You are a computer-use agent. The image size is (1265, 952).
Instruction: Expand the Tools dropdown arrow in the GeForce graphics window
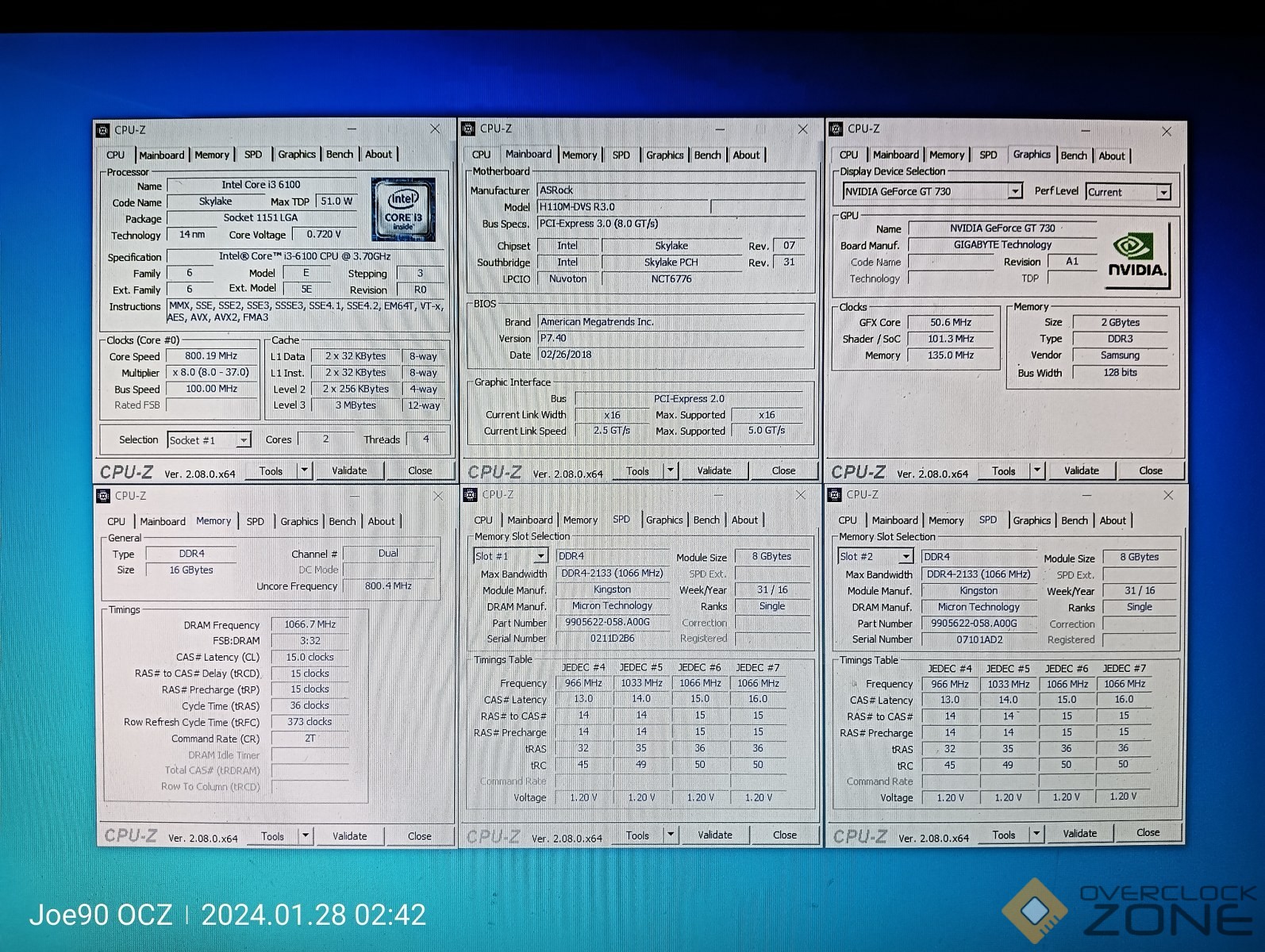click(1036, 470)
